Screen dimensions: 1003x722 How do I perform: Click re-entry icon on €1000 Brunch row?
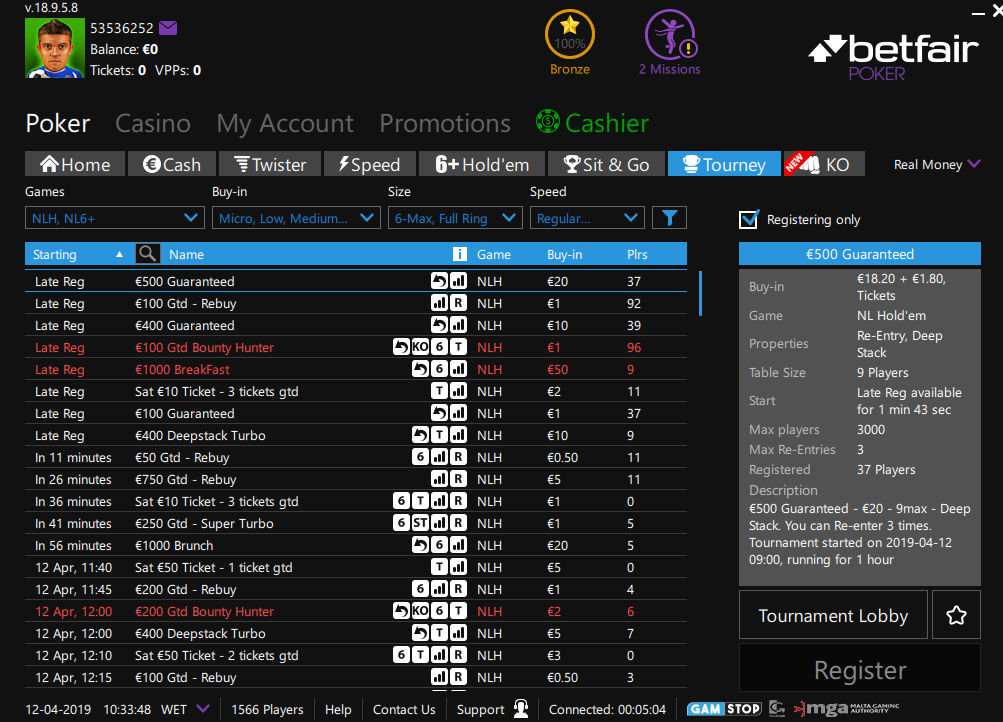[x=420, y=545]
